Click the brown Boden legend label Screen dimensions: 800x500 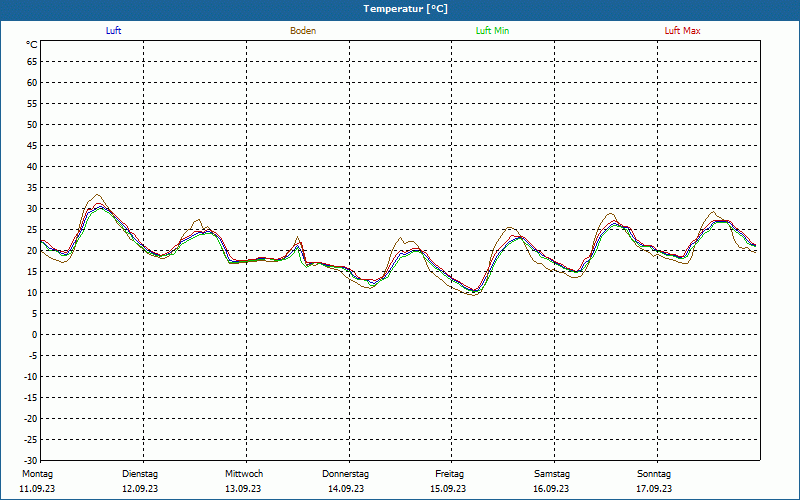click(303, 31)
